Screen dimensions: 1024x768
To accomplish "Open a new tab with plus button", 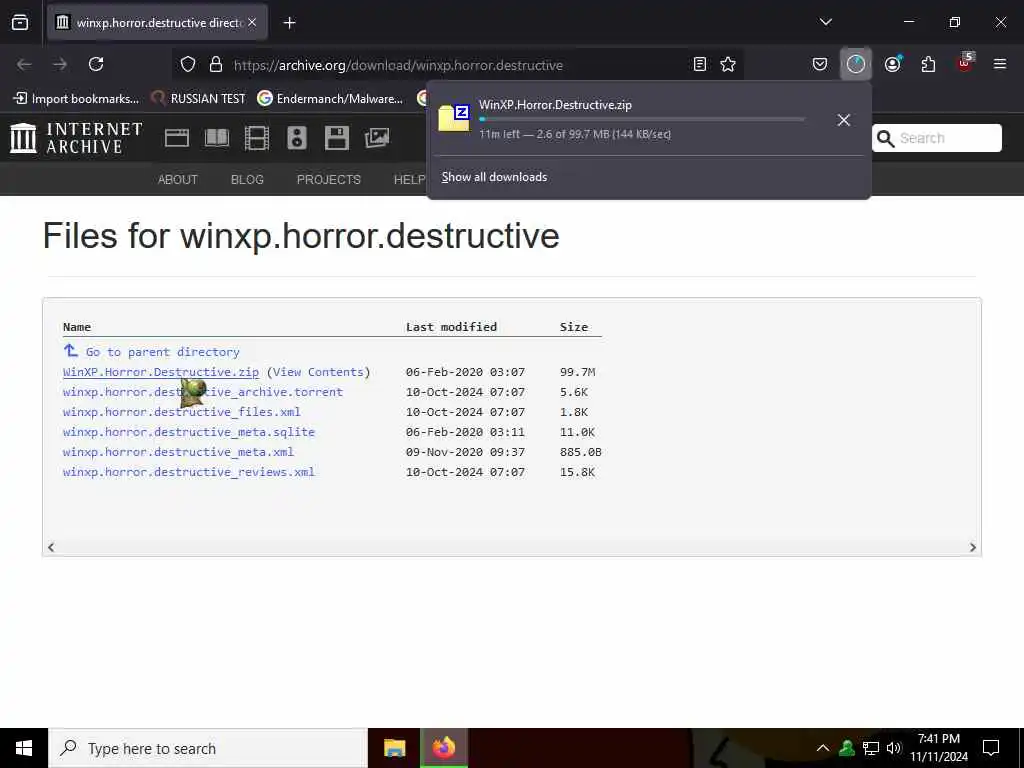I will click(289, 23).
